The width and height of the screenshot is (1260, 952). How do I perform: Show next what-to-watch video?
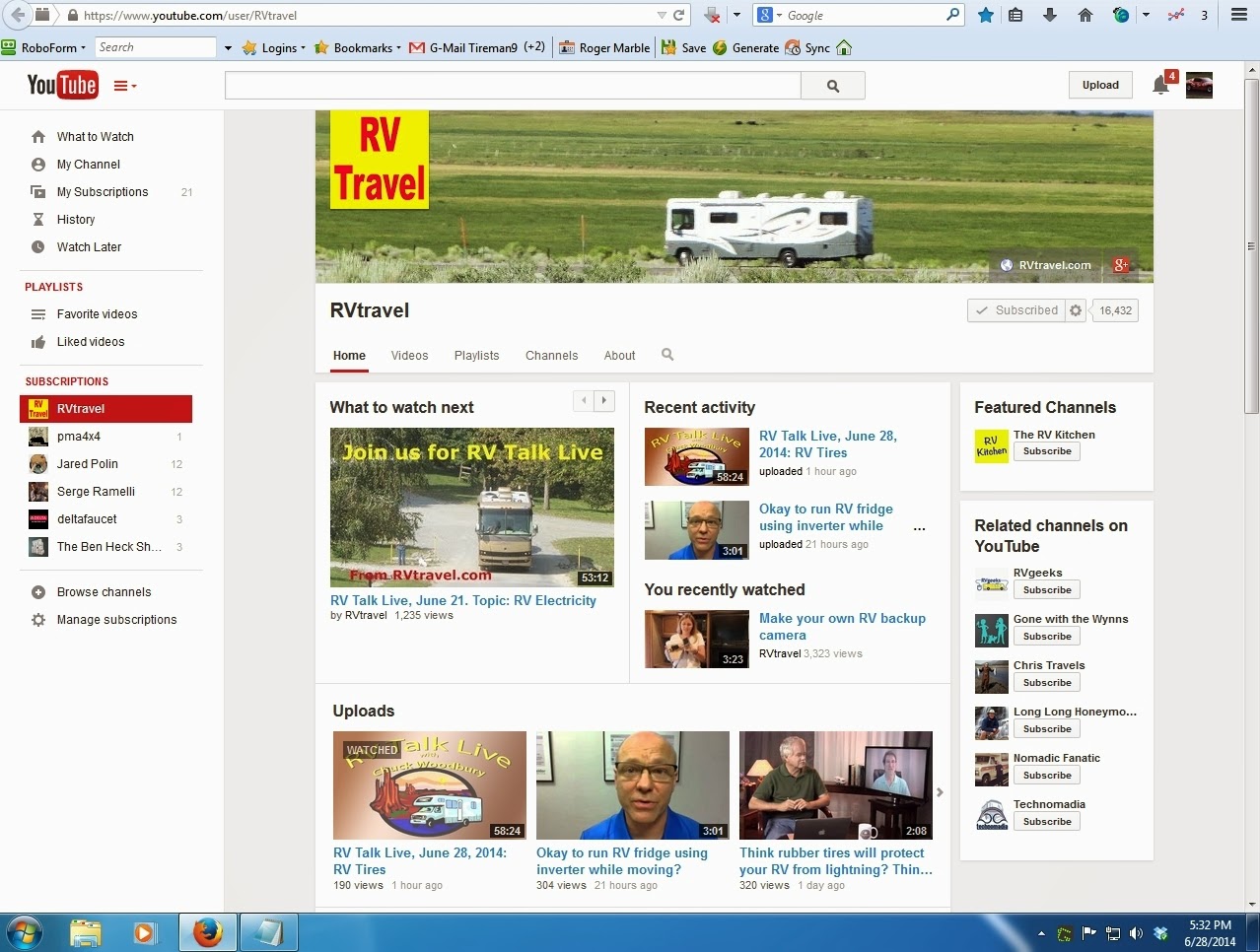coord(604,400)
